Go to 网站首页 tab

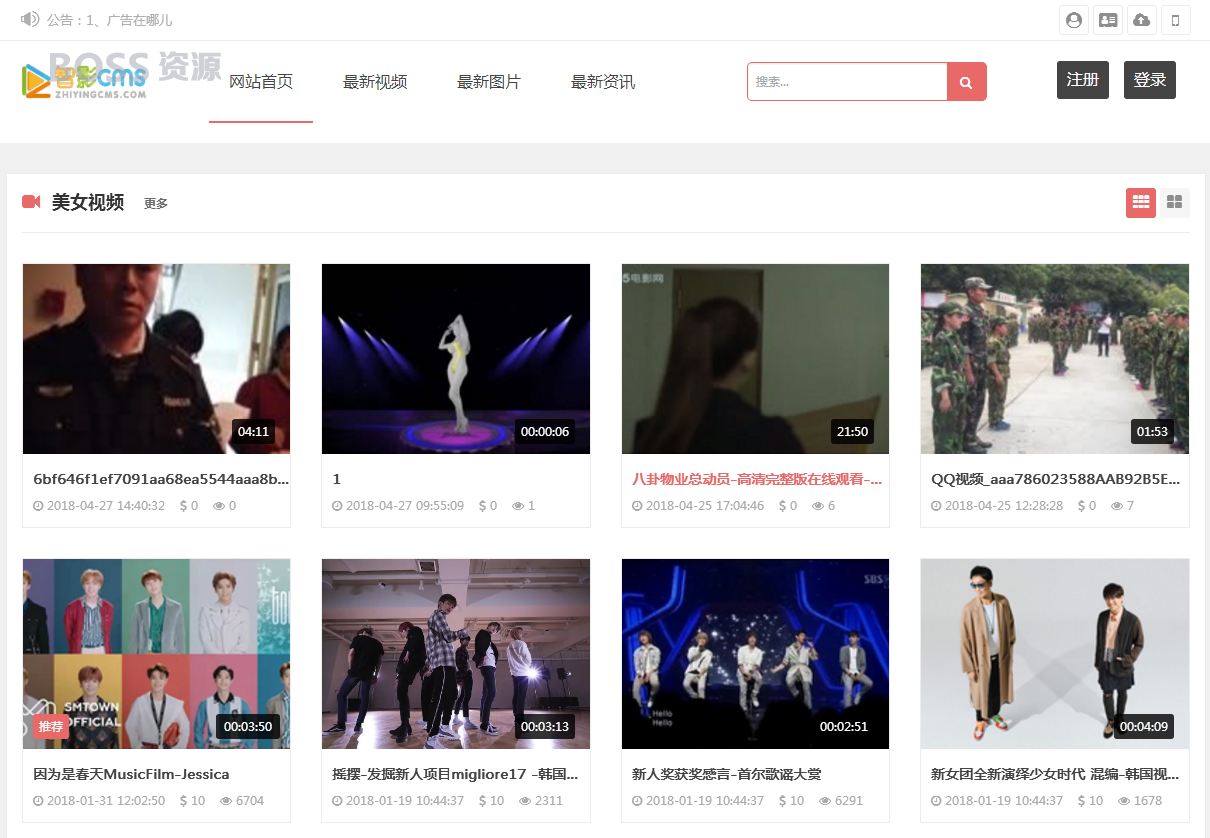(x=261, y=82)
